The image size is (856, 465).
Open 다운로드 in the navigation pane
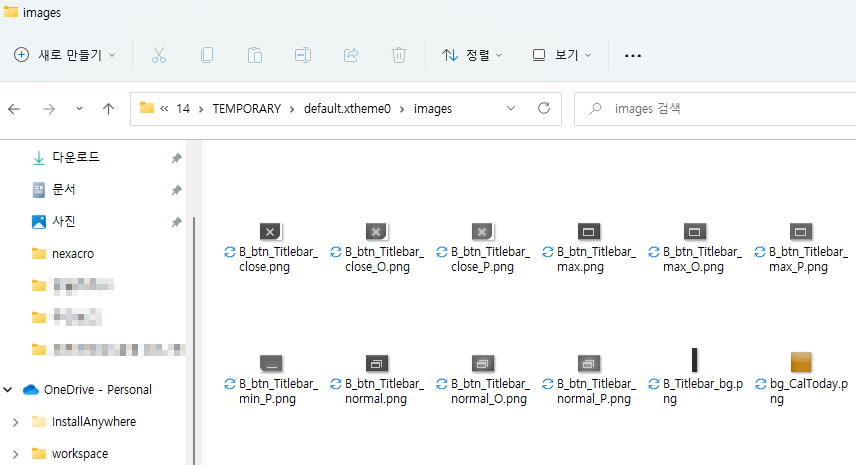[76, 158]
